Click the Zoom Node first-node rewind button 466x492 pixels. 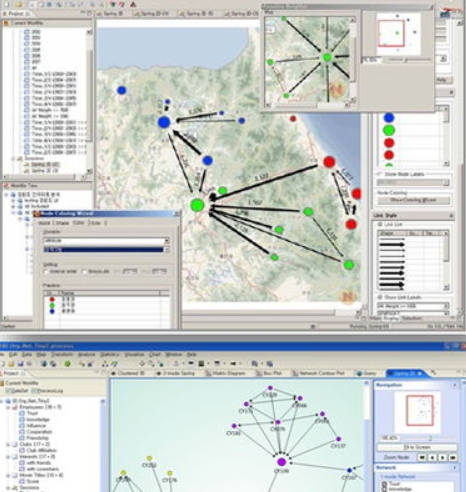pyautogui.click(x=422, y=458)
